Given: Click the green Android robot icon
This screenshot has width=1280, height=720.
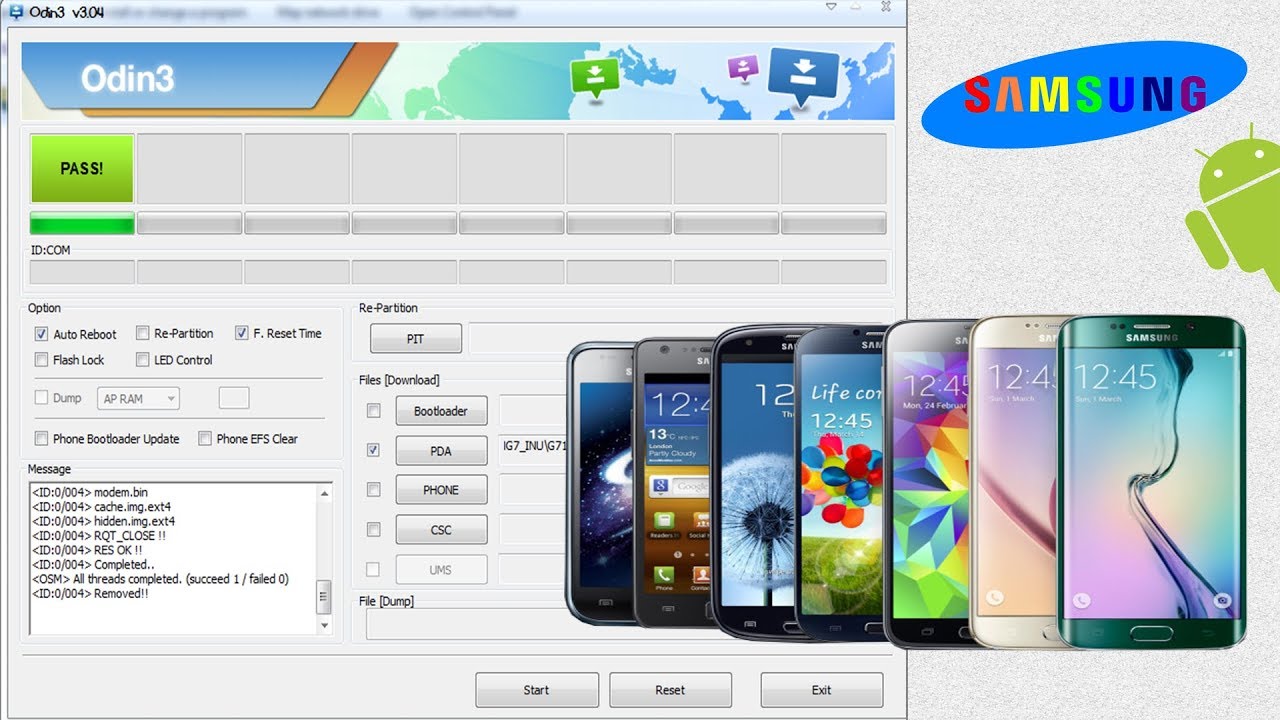Looking at the screenshot, I should pos(1235,210).
